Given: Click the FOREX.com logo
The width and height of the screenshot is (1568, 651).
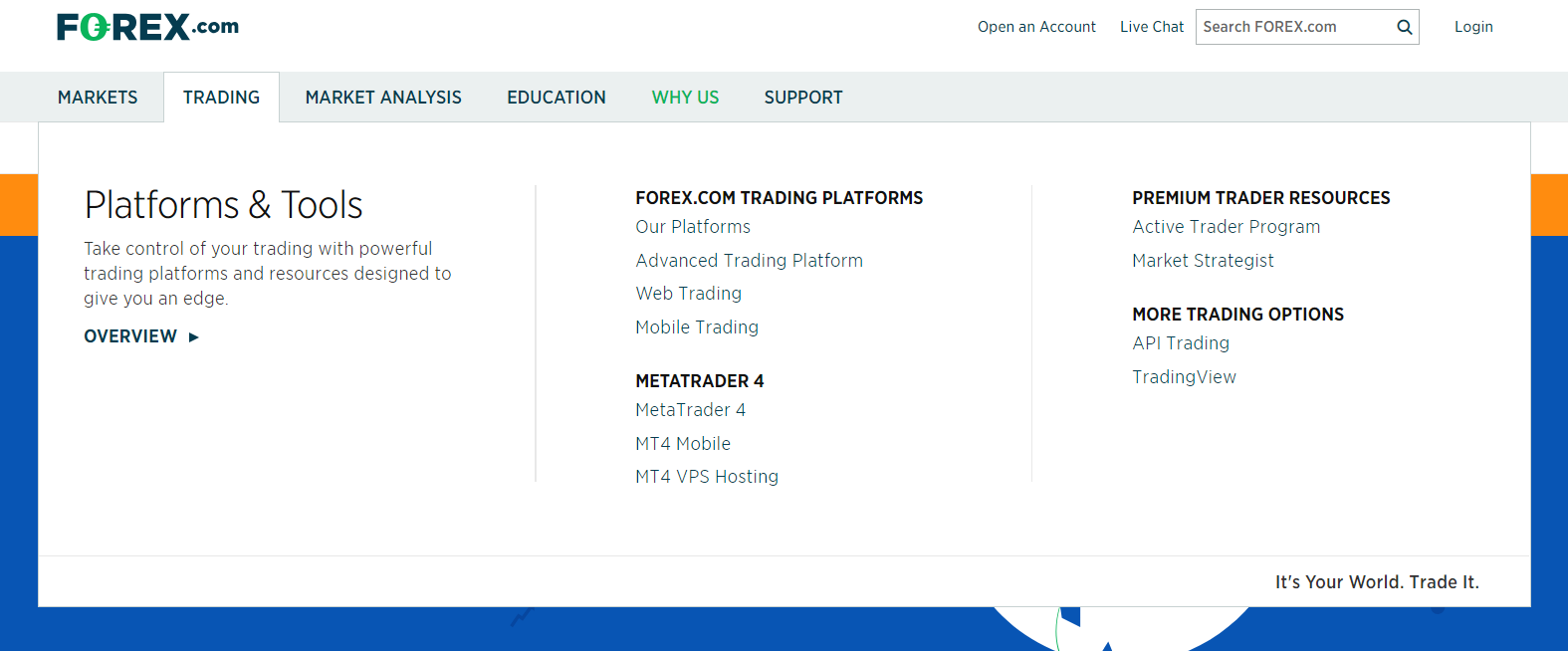Looking at the screenshot, I should pos(147,27).
